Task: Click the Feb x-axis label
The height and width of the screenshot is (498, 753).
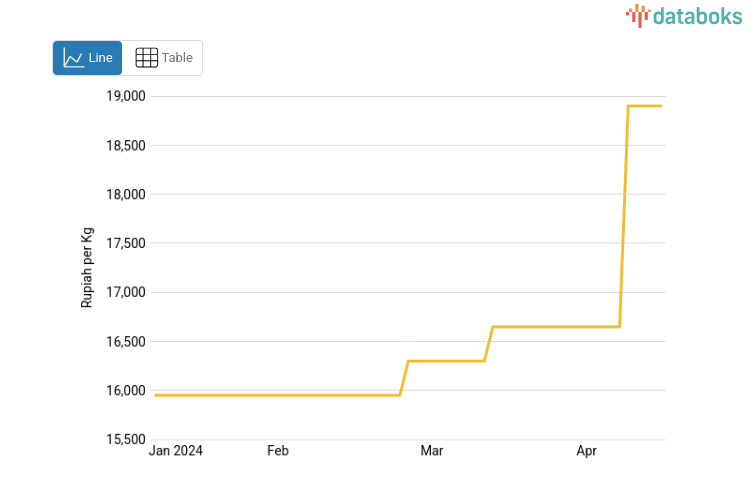Action: coord(278,451)
